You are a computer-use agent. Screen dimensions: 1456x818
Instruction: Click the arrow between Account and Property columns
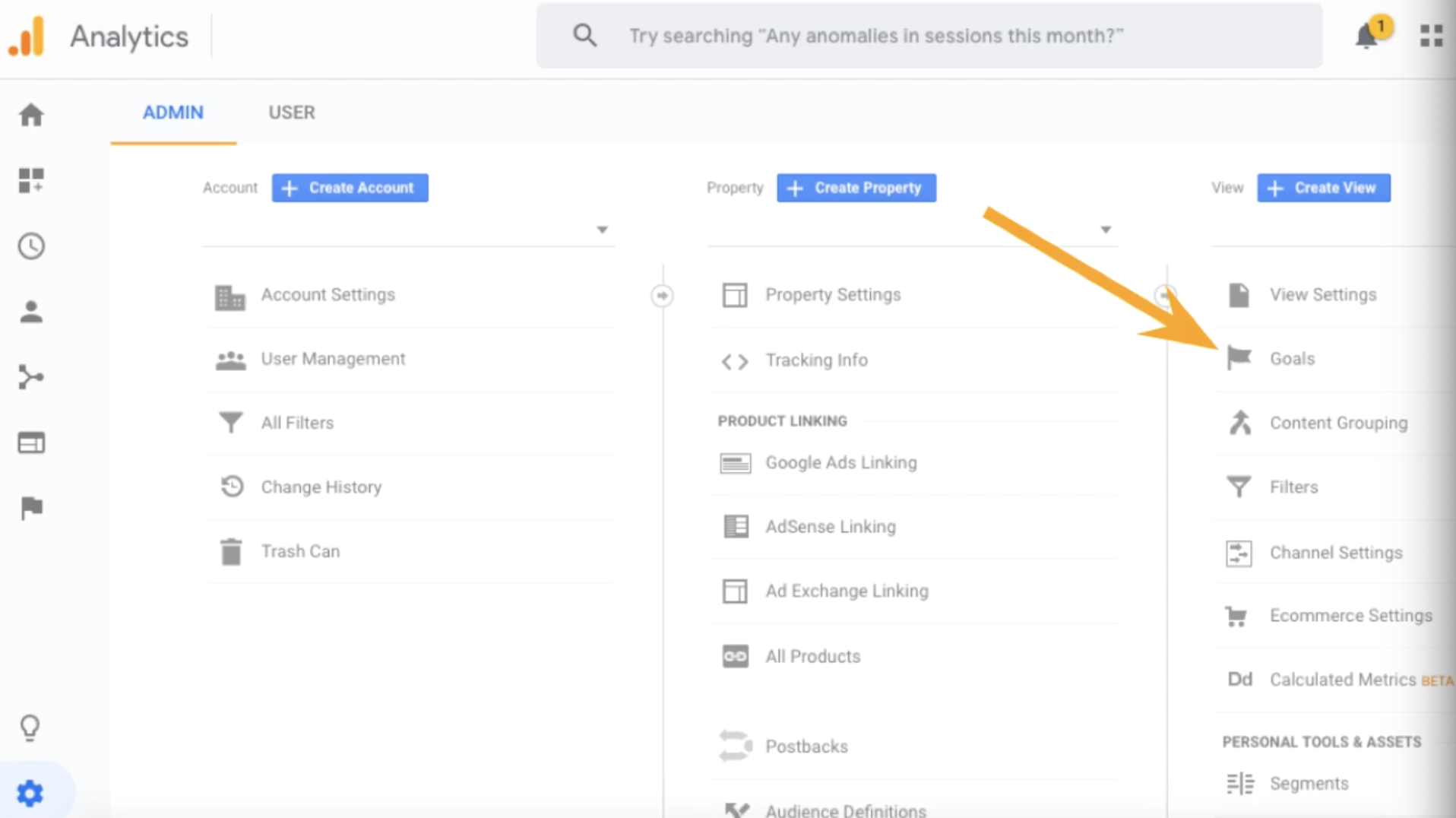(662, 295)
